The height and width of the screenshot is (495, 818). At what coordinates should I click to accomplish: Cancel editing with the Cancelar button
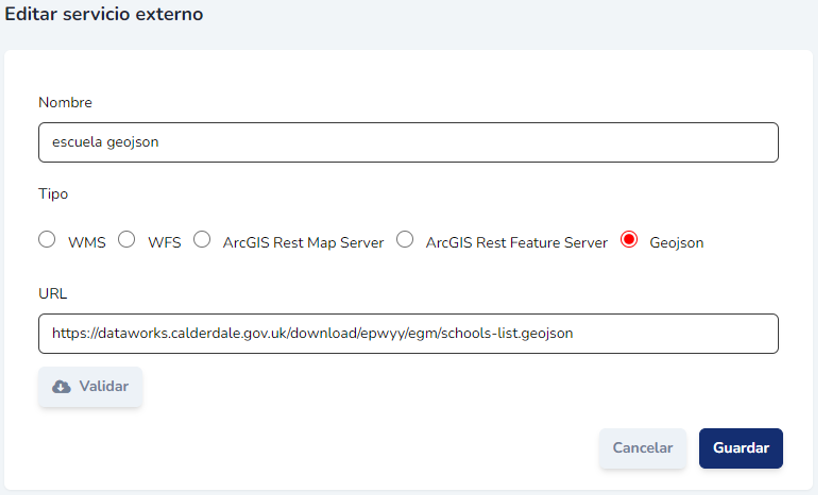point(642,448)
